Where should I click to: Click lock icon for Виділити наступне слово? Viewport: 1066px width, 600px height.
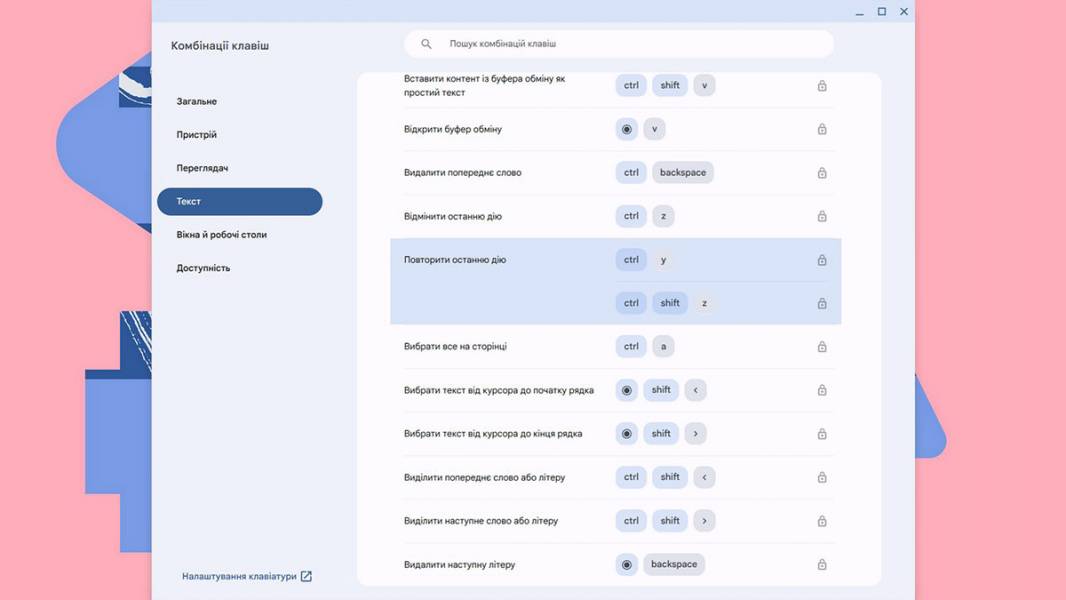click(x=822, y=520)
